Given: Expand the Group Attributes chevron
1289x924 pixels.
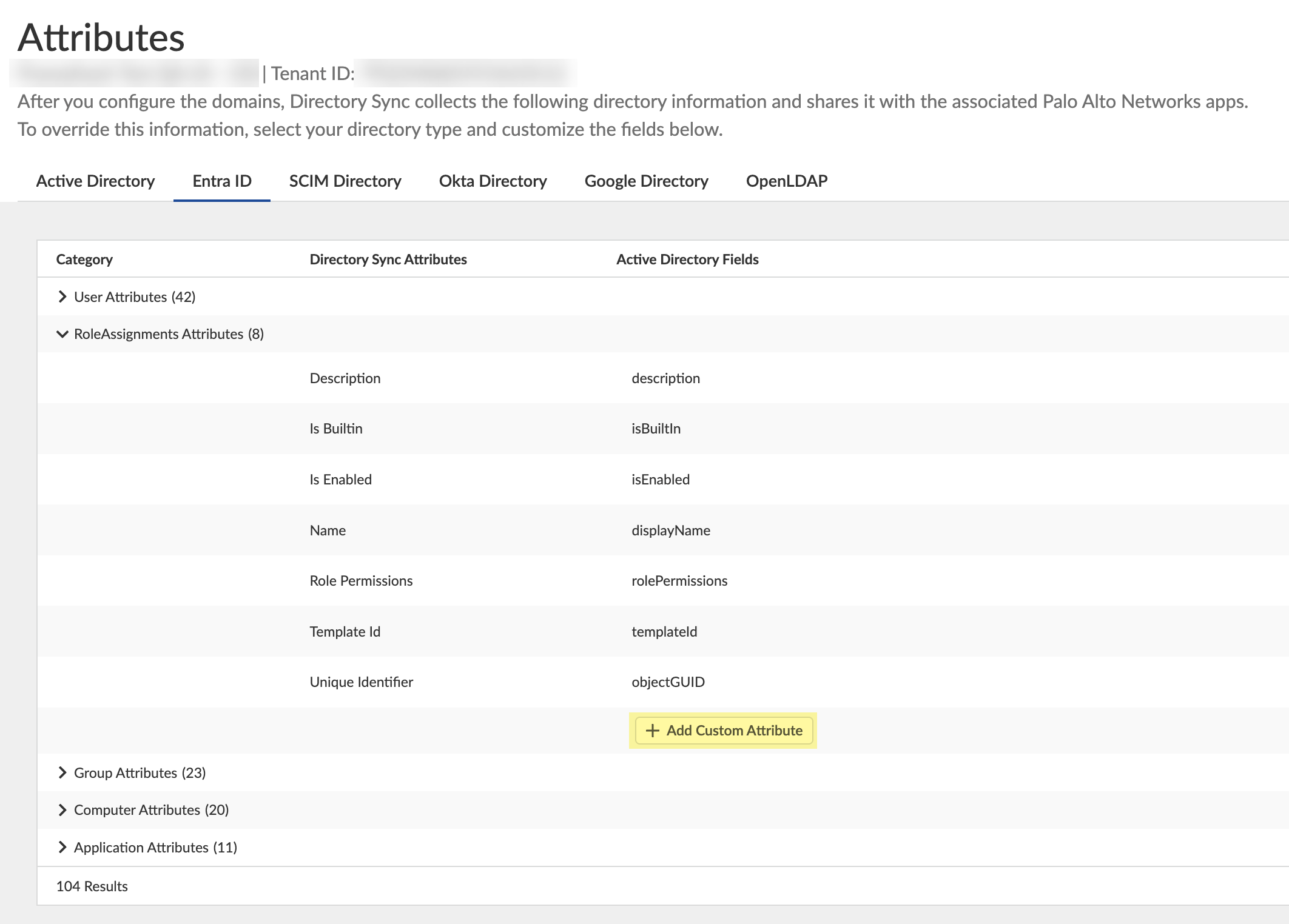Looking at the screenshot, I should (62, 772).
